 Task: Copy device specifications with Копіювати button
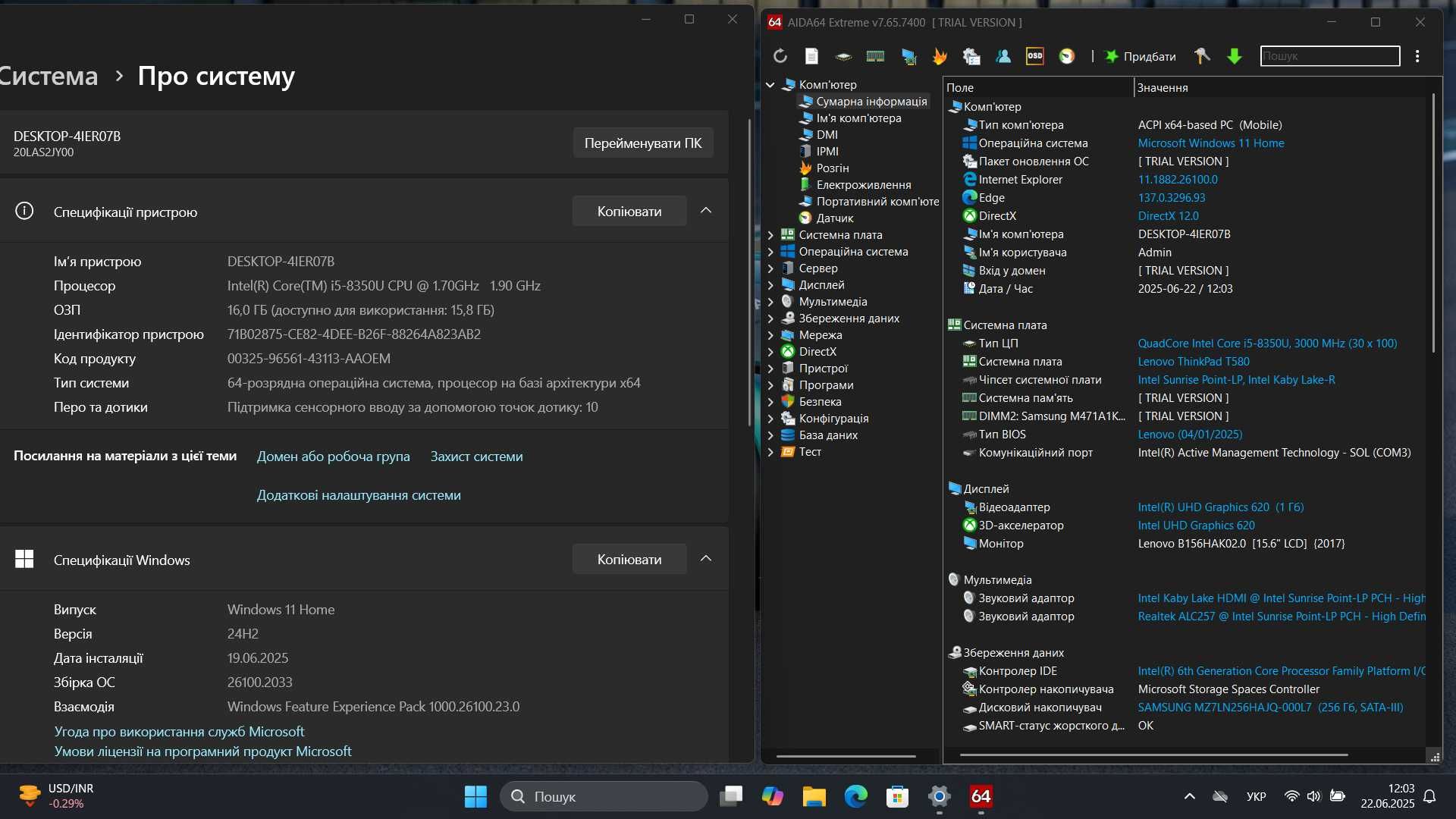629,212
